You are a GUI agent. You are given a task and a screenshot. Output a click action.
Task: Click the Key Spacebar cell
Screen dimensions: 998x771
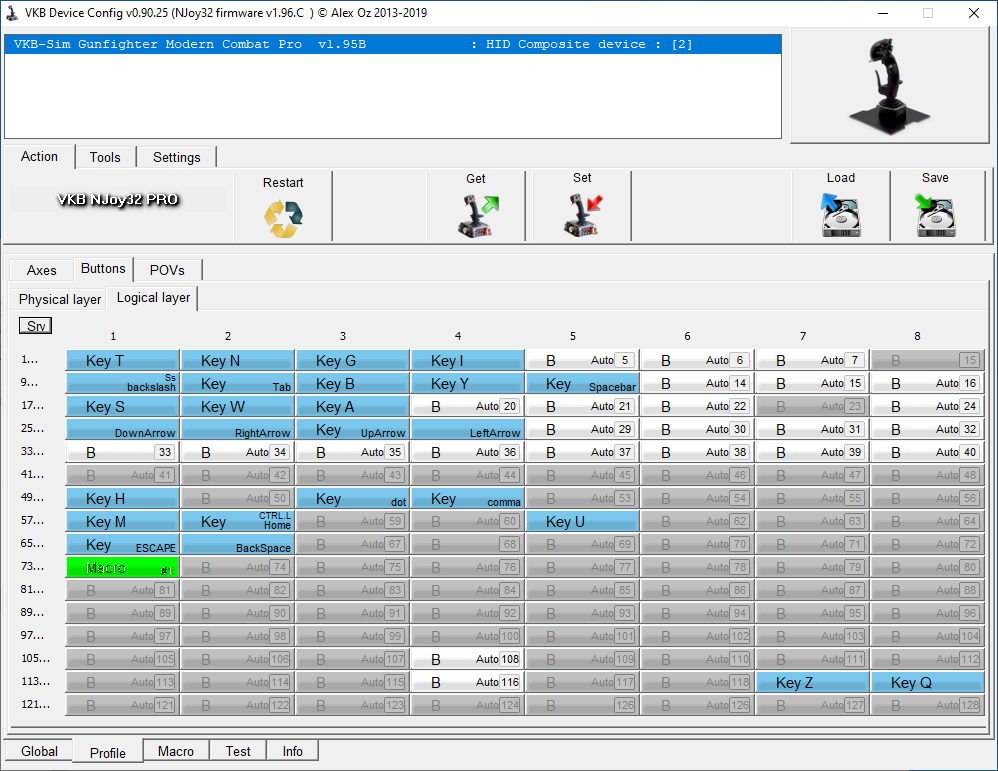click(x=582, y=383)
